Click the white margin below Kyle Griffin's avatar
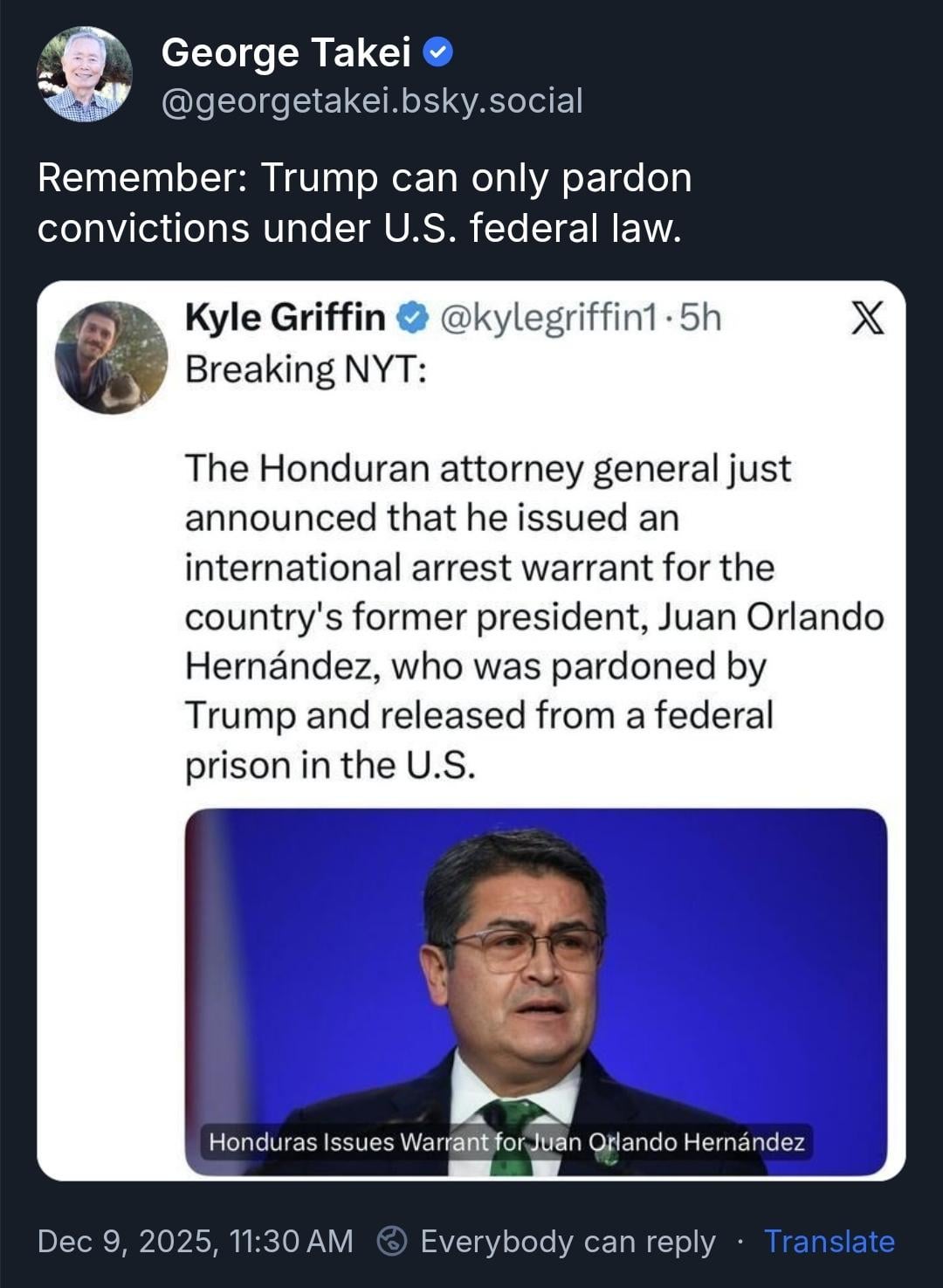Viewport: 943px width, 1288px height. (x=111, y=699)
